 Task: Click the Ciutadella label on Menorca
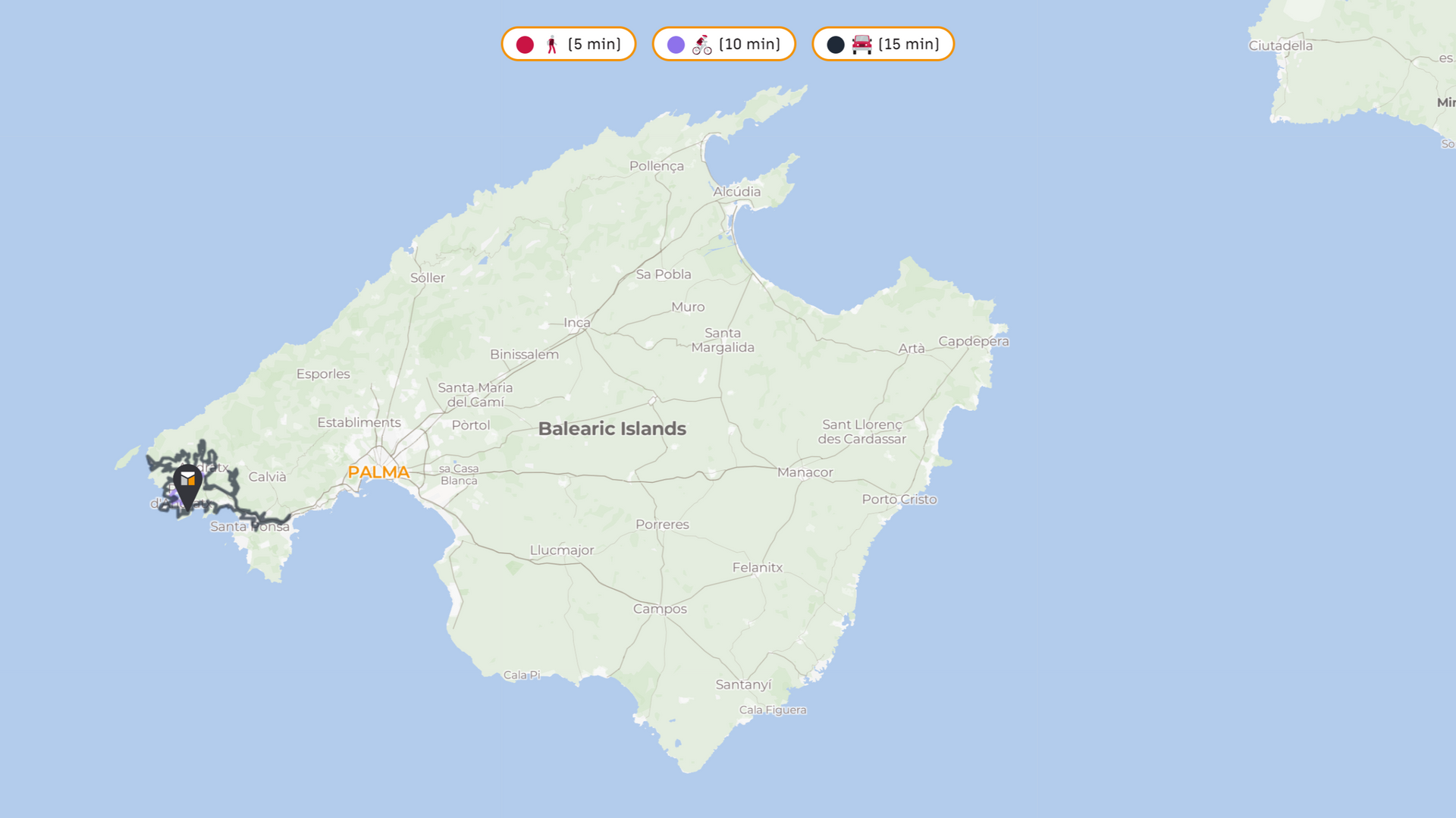pyautogui.click(x=1280, y=45)
